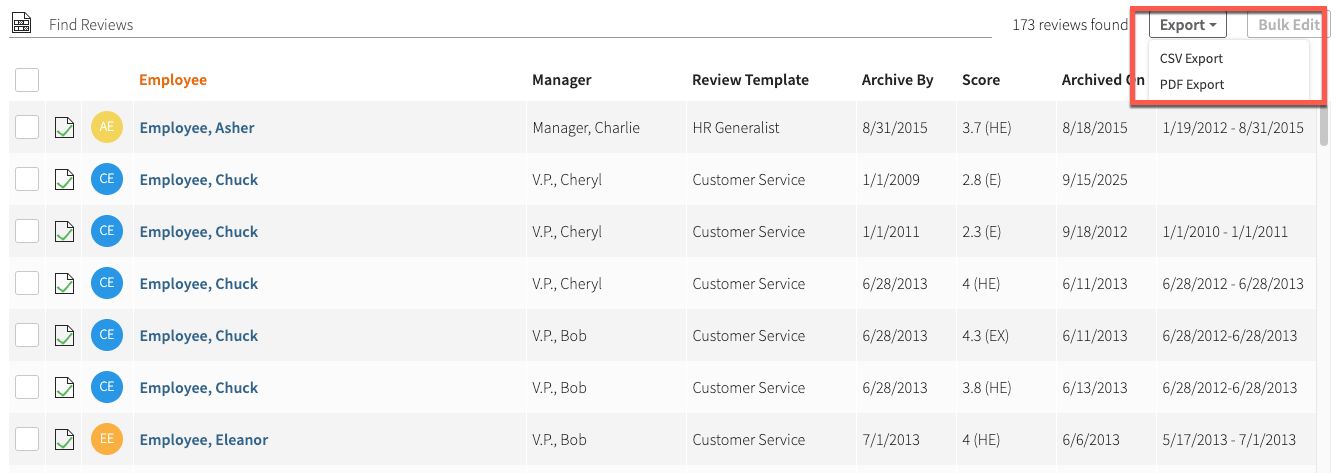Open the Employee, Asher link
The width and height of the screenshot is (1341, 473).
tap(197, 128)
